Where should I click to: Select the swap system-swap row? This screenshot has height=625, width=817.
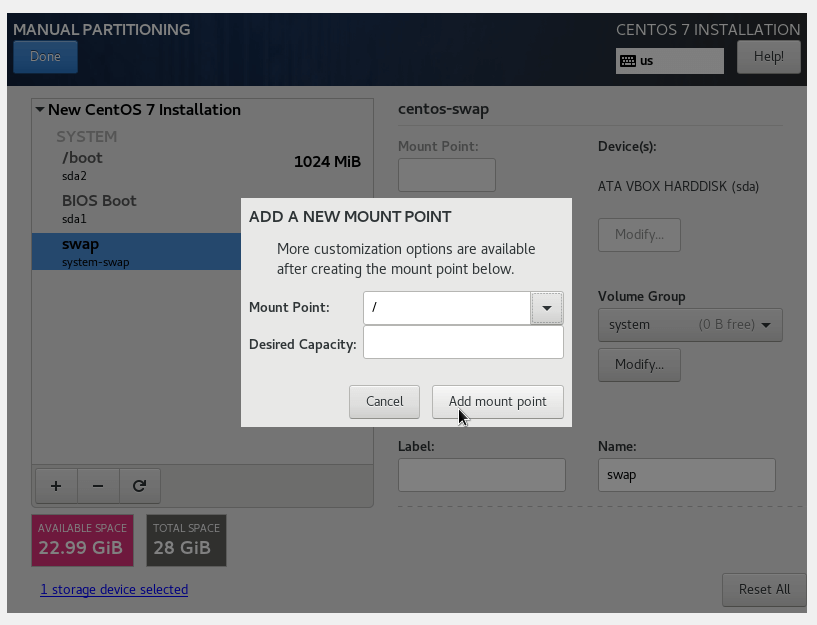(x=137, y=252)
